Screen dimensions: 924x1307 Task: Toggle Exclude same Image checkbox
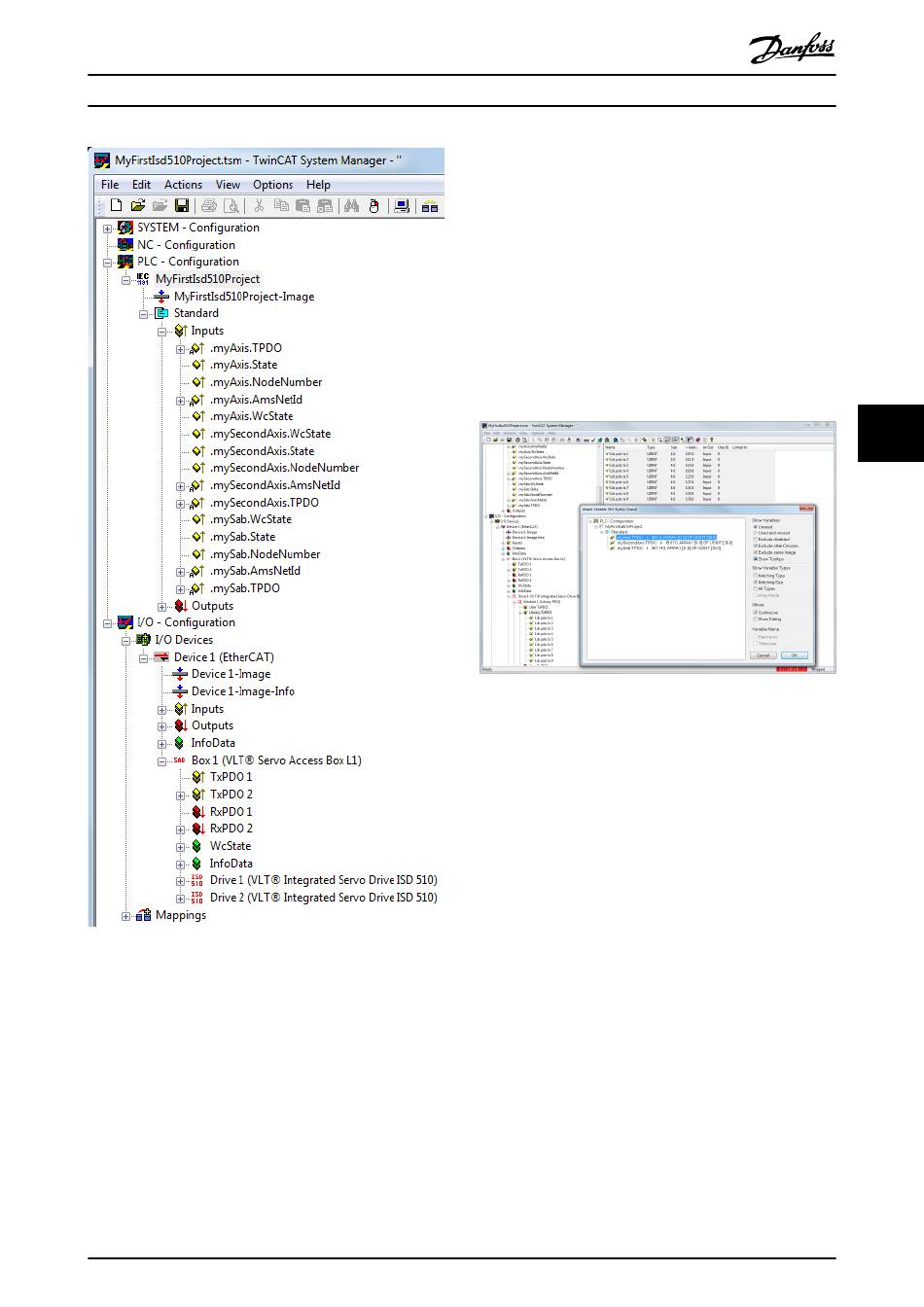pyautogui.click(x=757, y=552)
